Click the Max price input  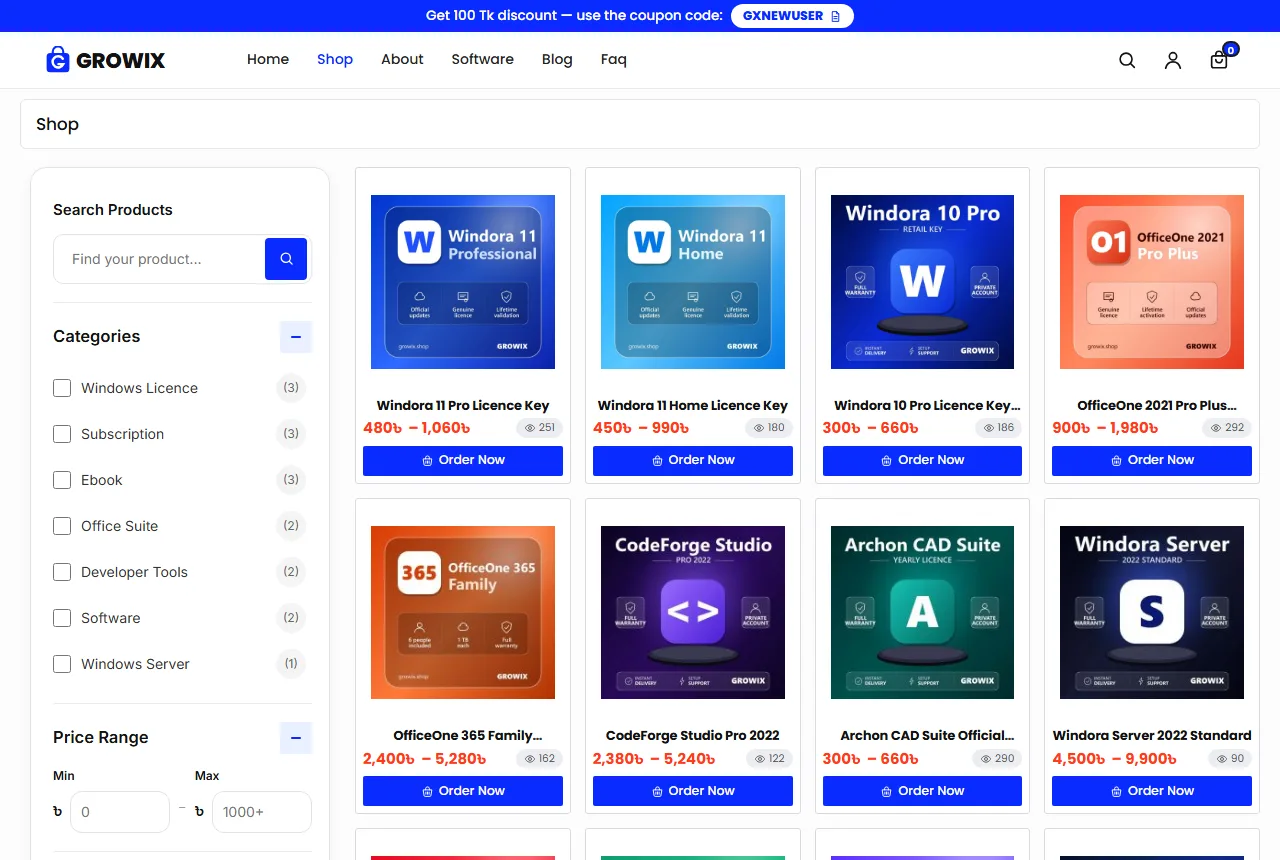coord(262,812)
